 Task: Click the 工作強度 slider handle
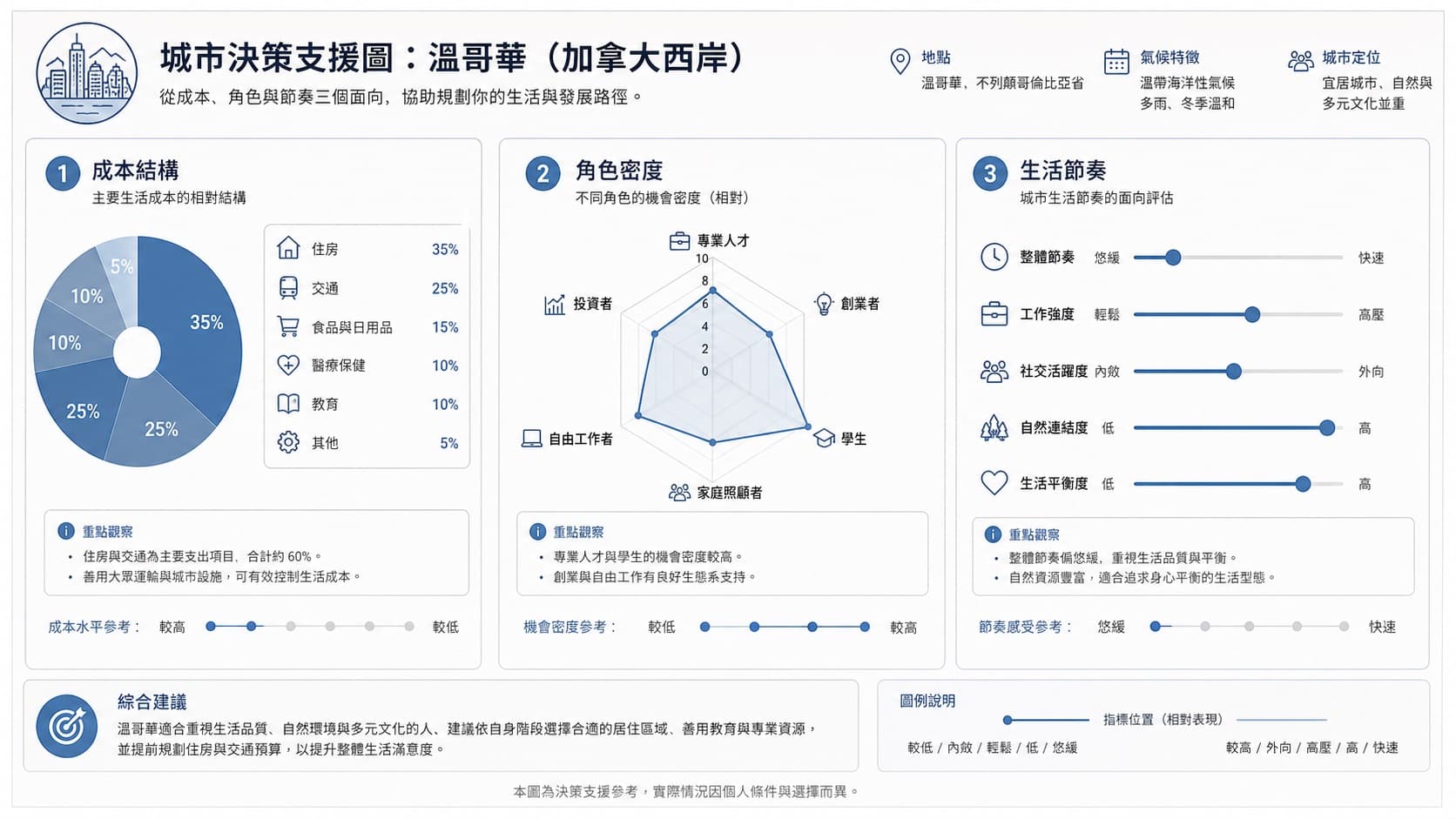1252,315
